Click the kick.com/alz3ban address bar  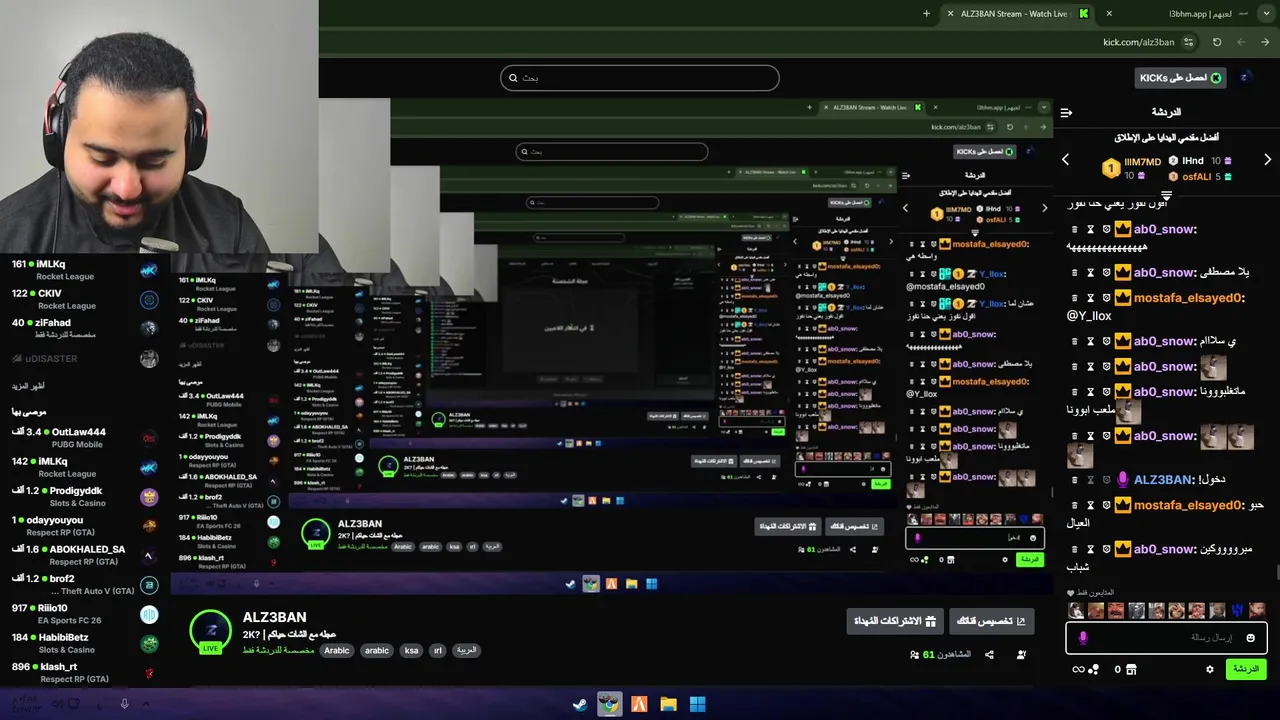[x=1138, y=42]
